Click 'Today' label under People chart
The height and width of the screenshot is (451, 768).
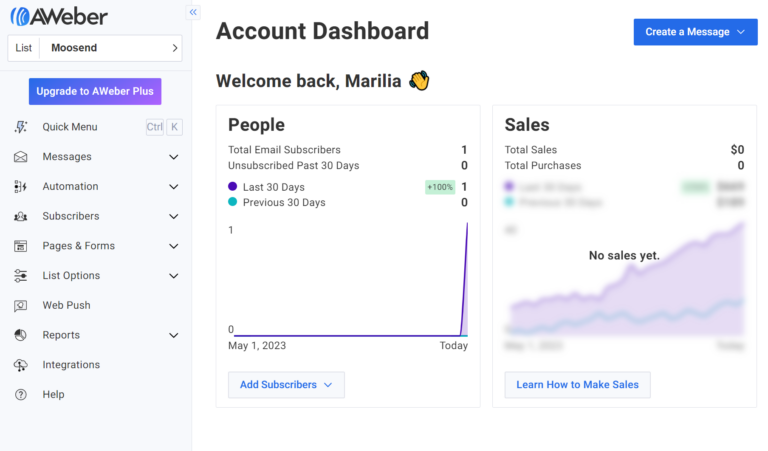(x=454, y=346)
